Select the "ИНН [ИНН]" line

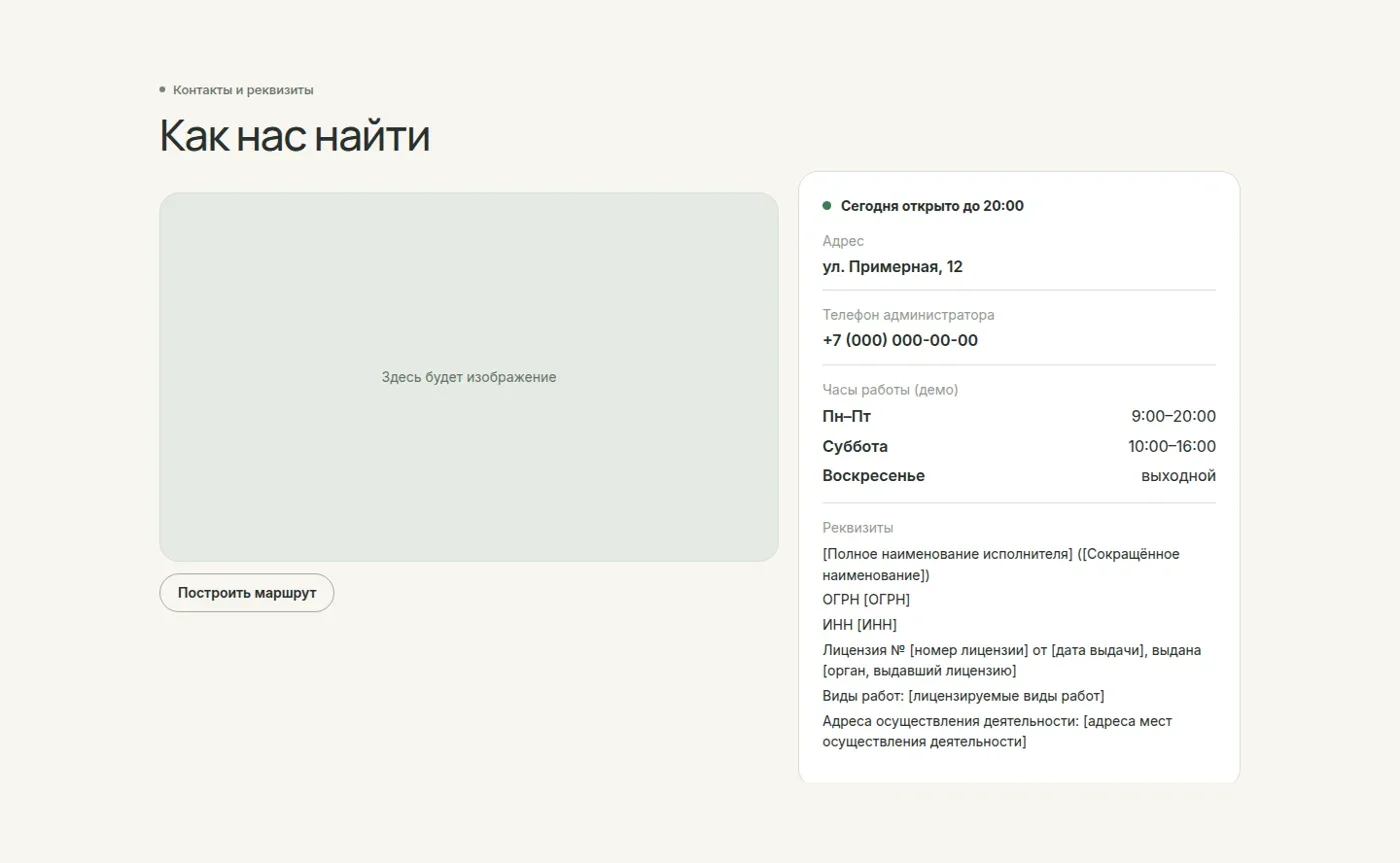pyautogui.click(x=859, y=625)
